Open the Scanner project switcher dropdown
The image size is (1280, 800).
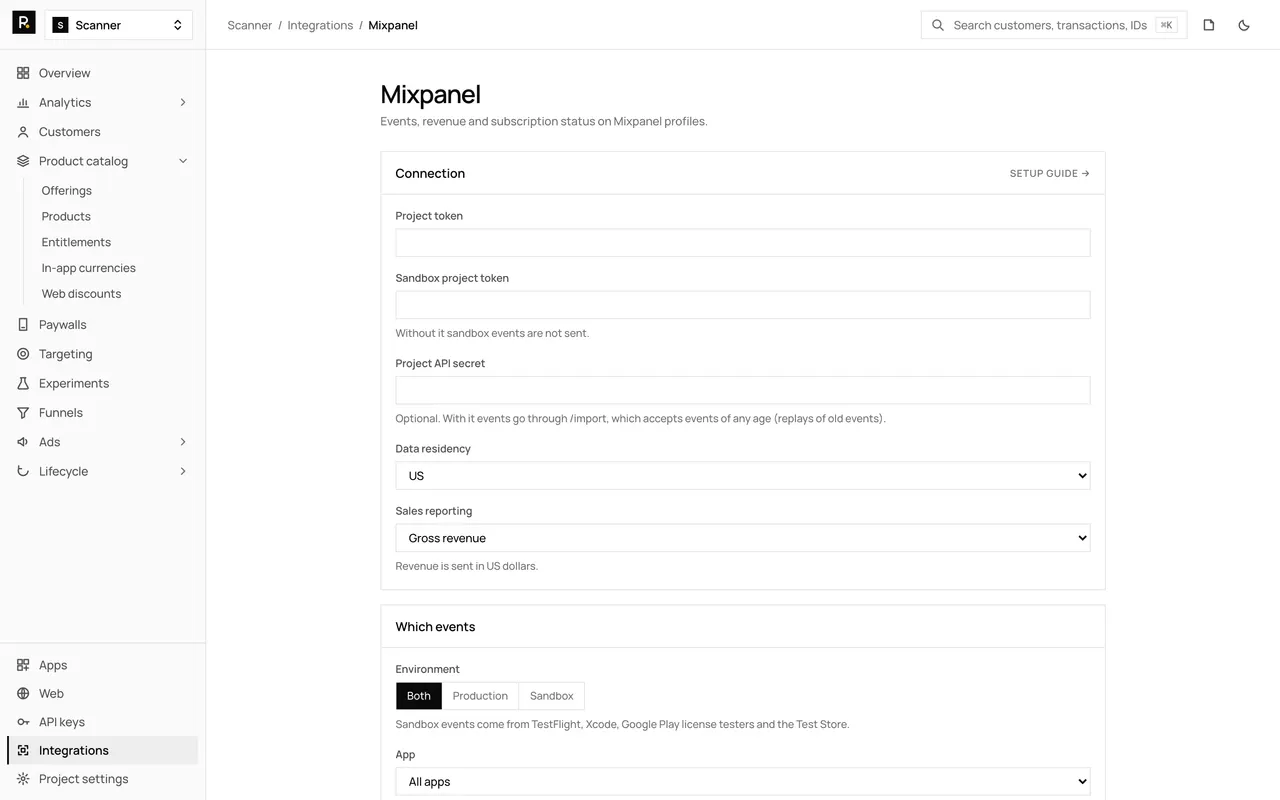click(119, 25)
